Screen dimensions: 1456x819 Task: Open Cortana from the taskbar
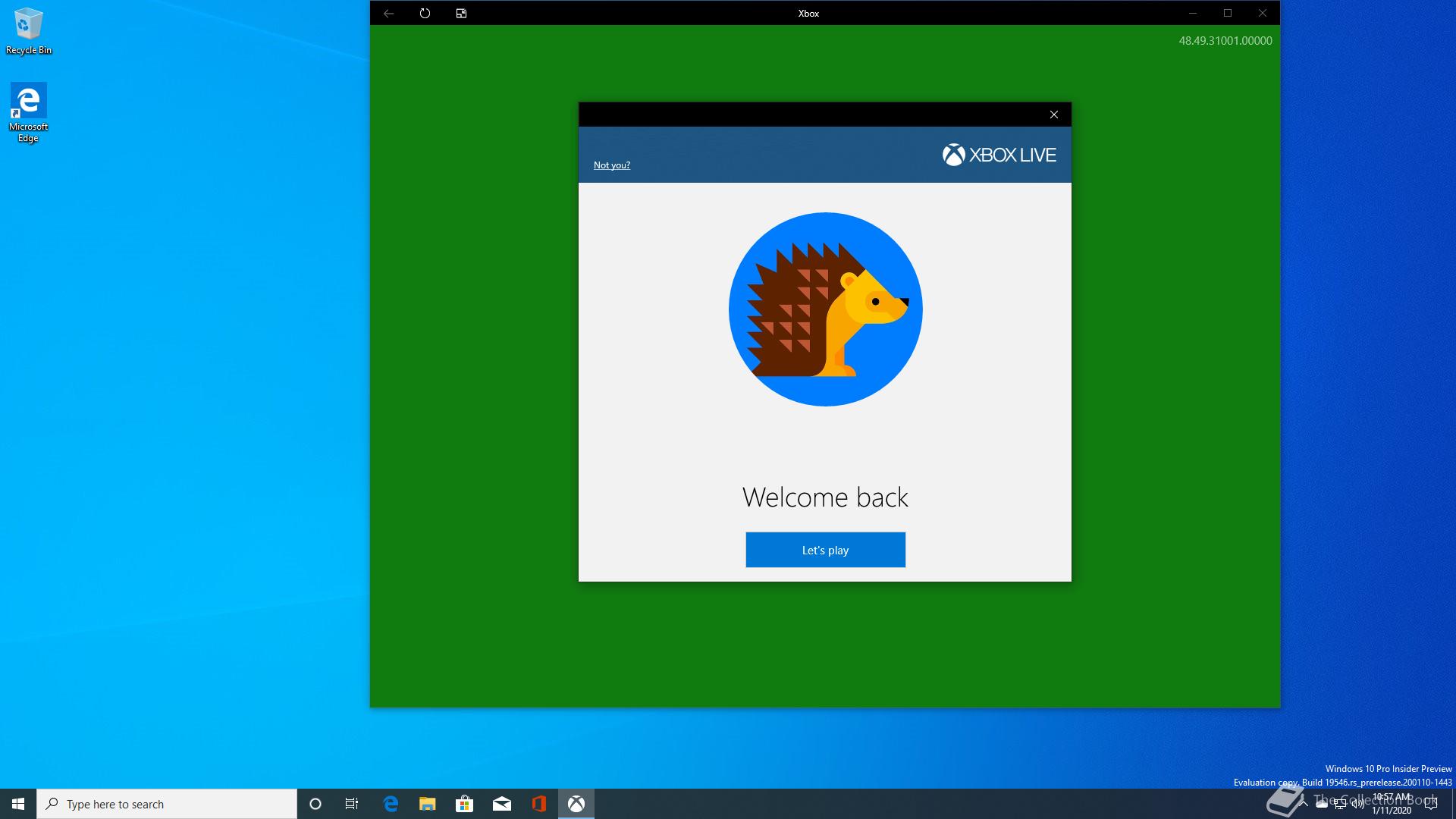coord(315,804)
